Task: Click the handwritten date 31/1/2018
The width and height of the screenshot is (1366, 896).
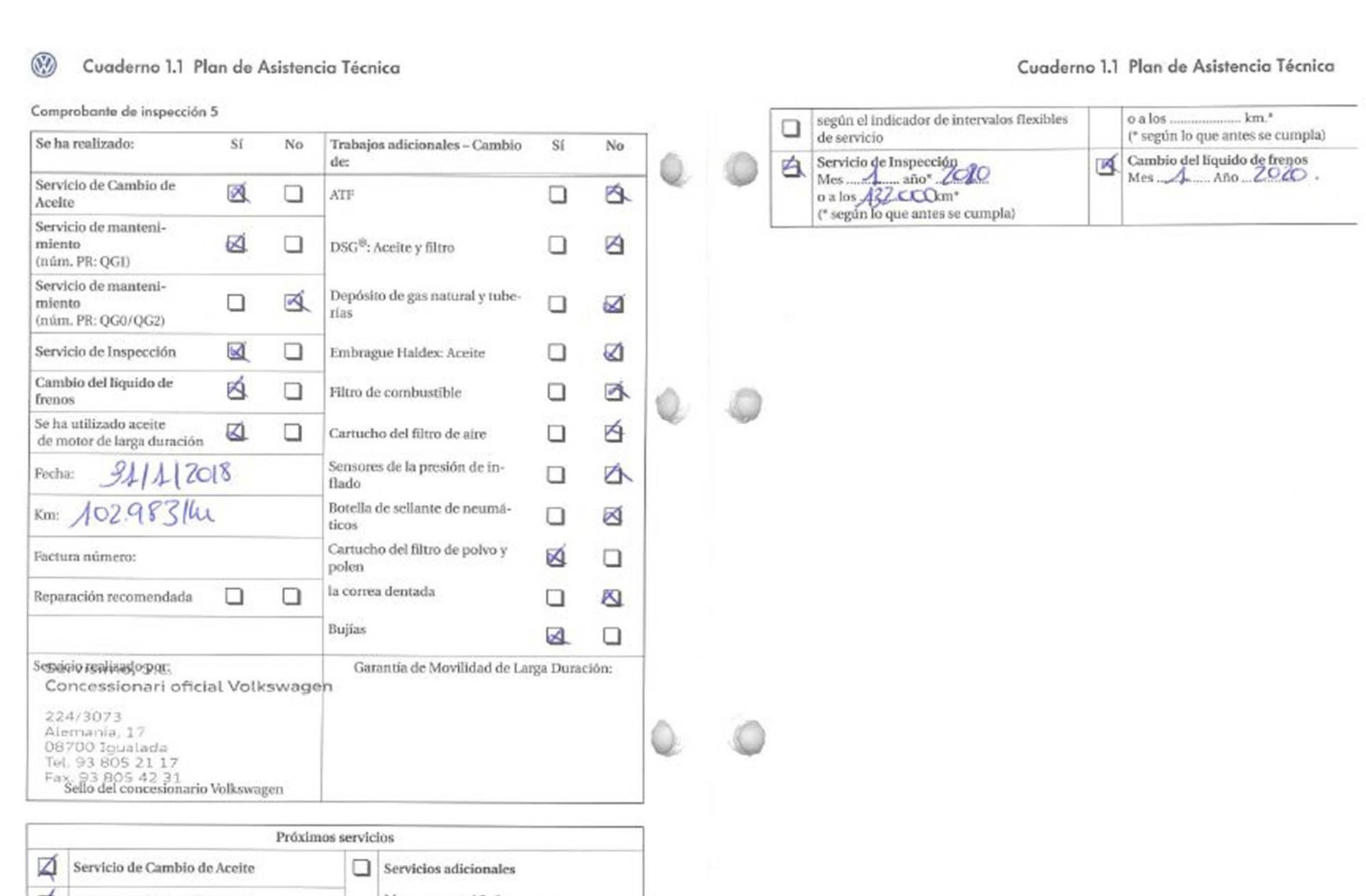Action: coord(166,475)
